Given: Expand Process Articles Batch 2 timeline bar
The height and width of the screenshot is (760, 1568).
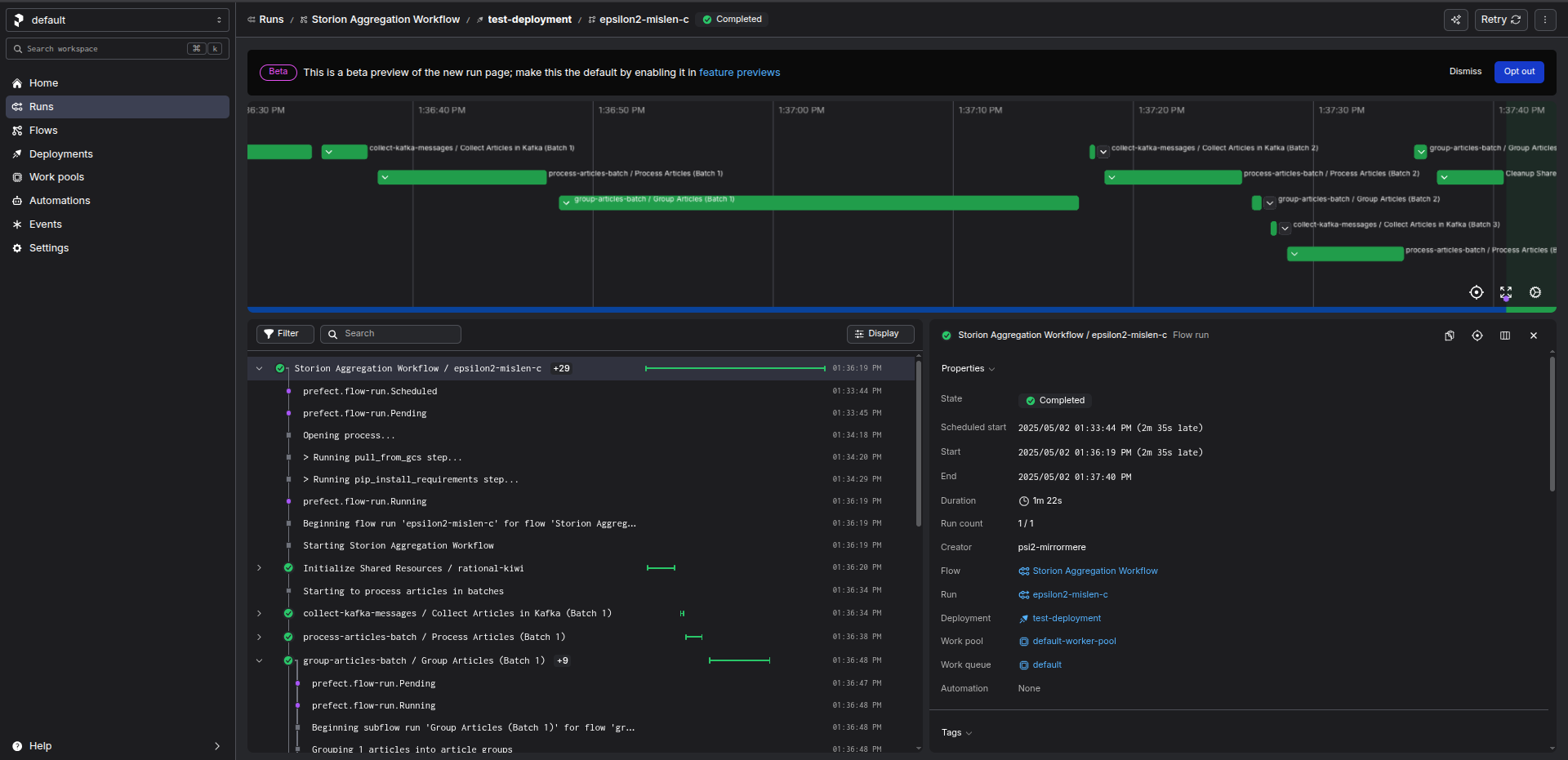Looking at the screenshot, I should (x=1111, y=177).
